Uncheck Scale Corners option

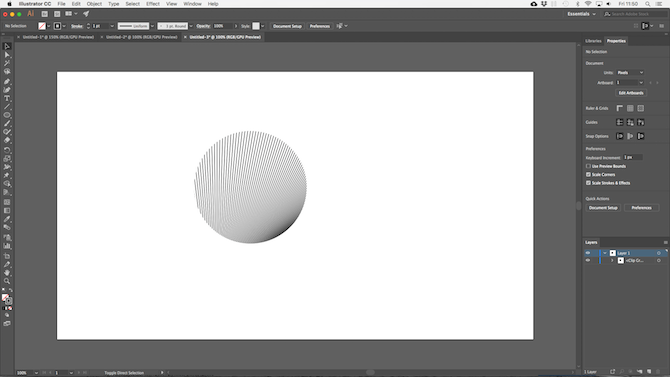pos(588,175)
